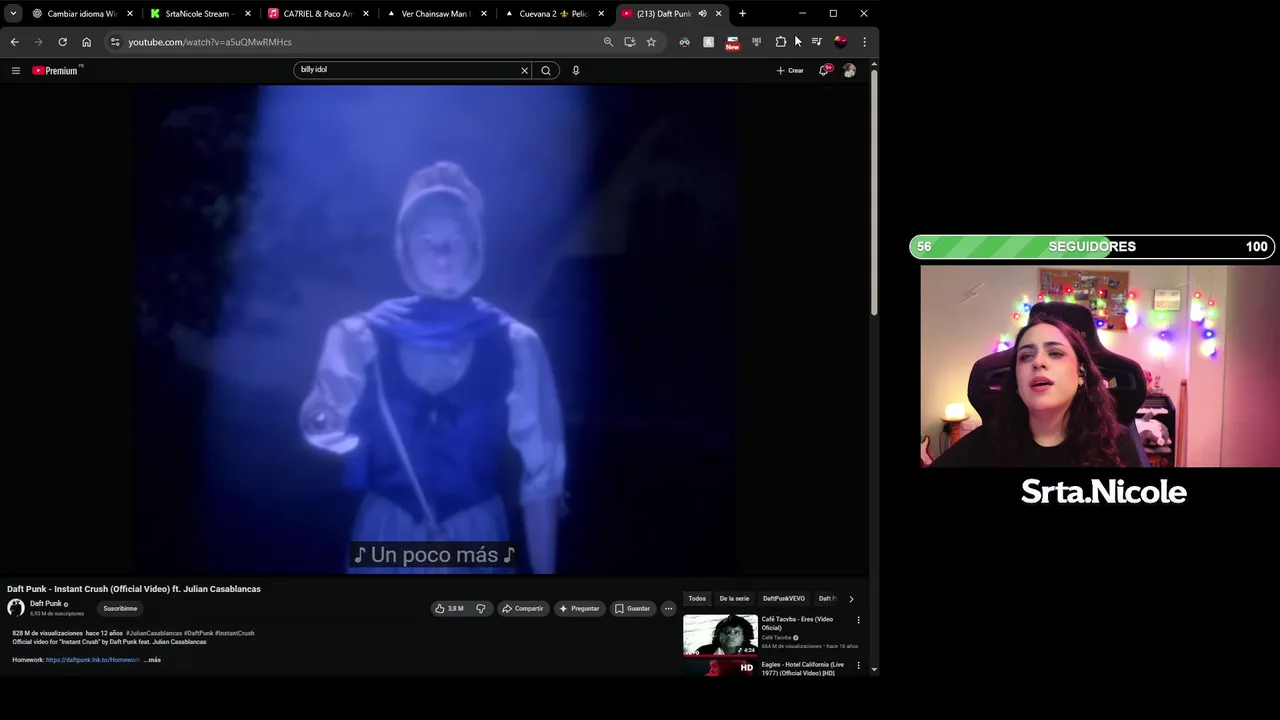Close the 'Cuevana 2' tab
The height and width of the screenshot is (720, 1280).
pyautogui.click(x=601, y=14)
